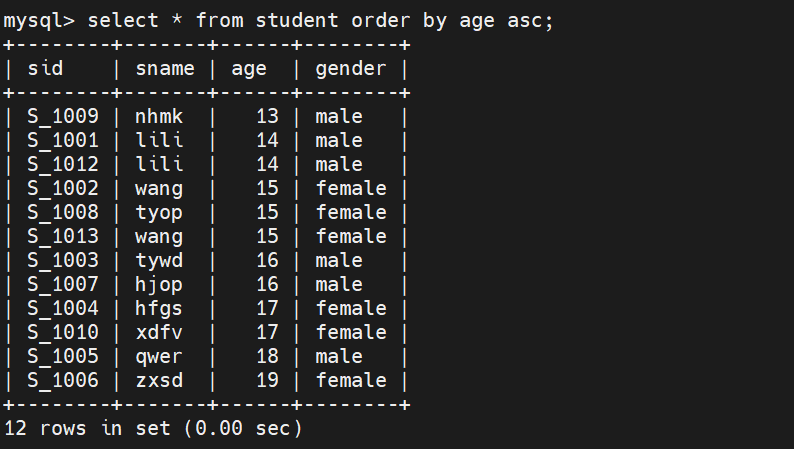
Task: Click the name "tywd" in the table
Action: point(159,261)
